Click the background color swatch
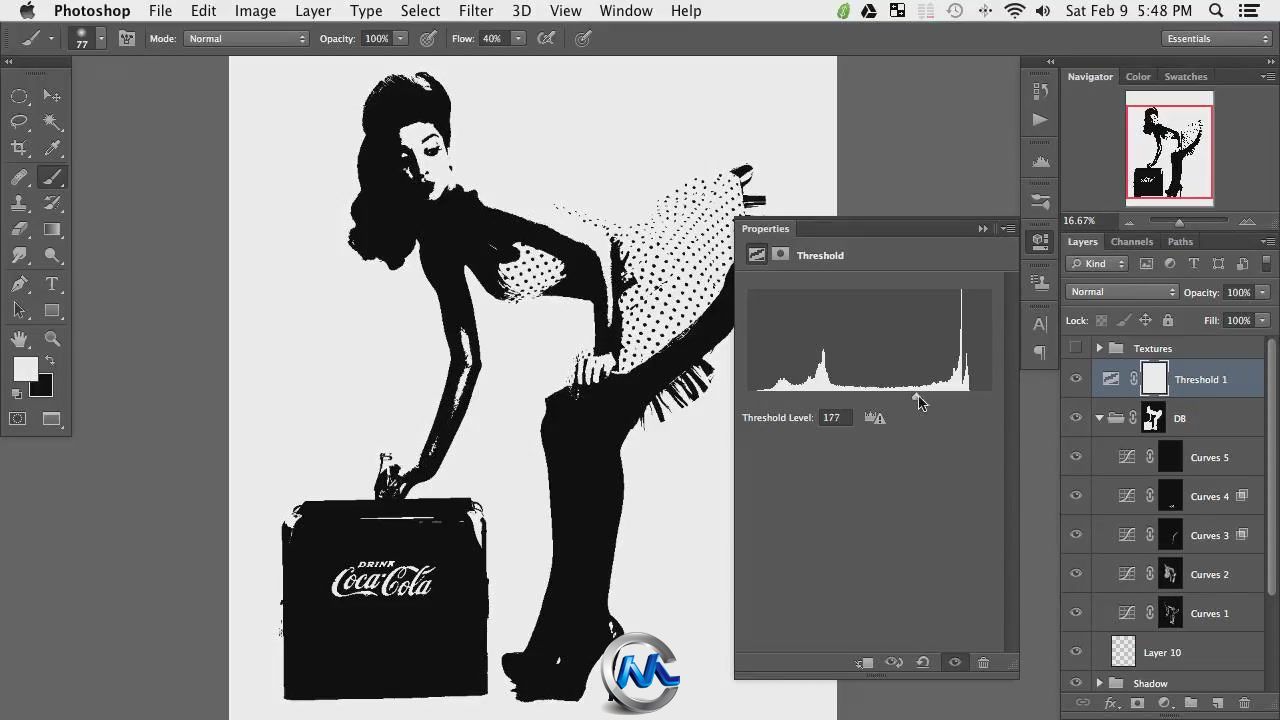 pos(43,387)
